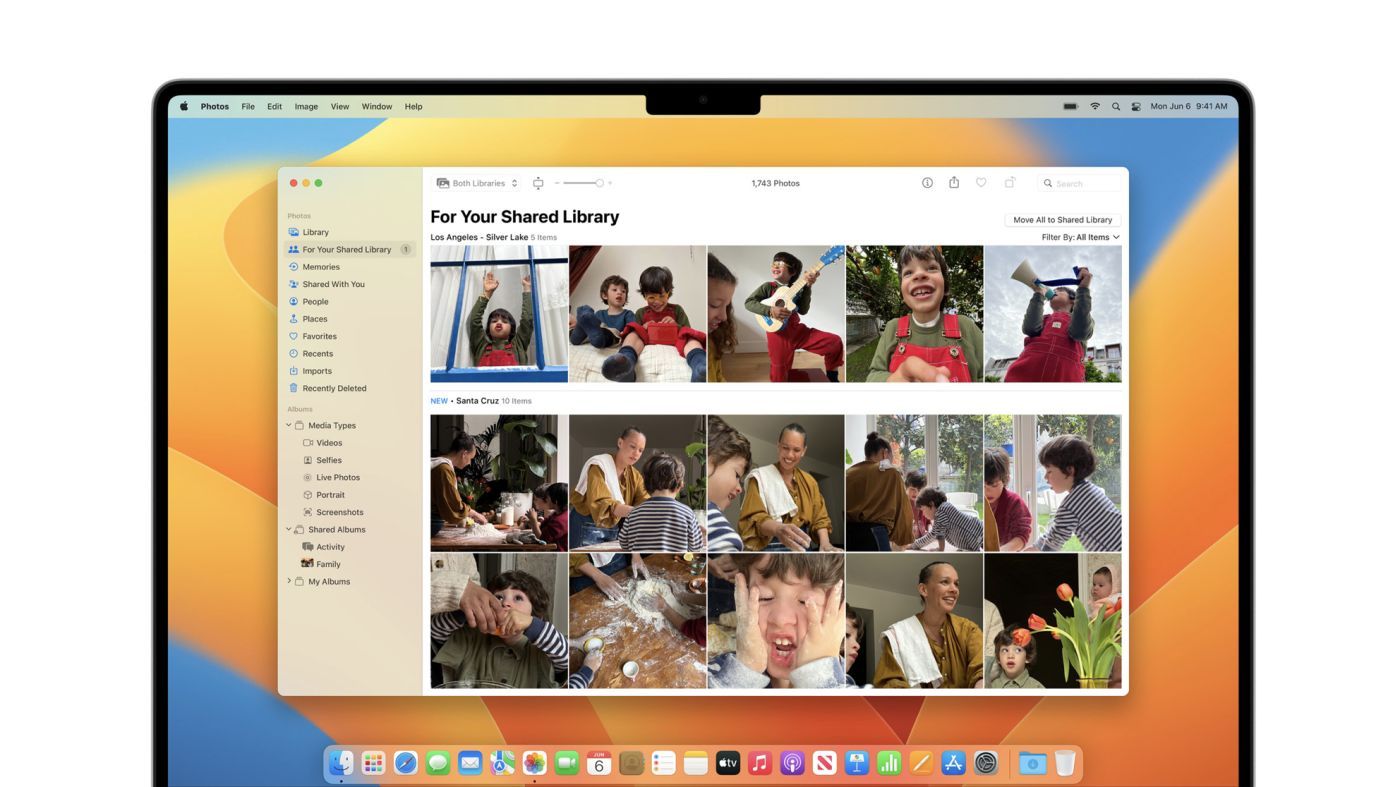The width and height of the screenshot is (1400, 787).
Task: Open the Activity shared album
Action: [x=350, y=547]
